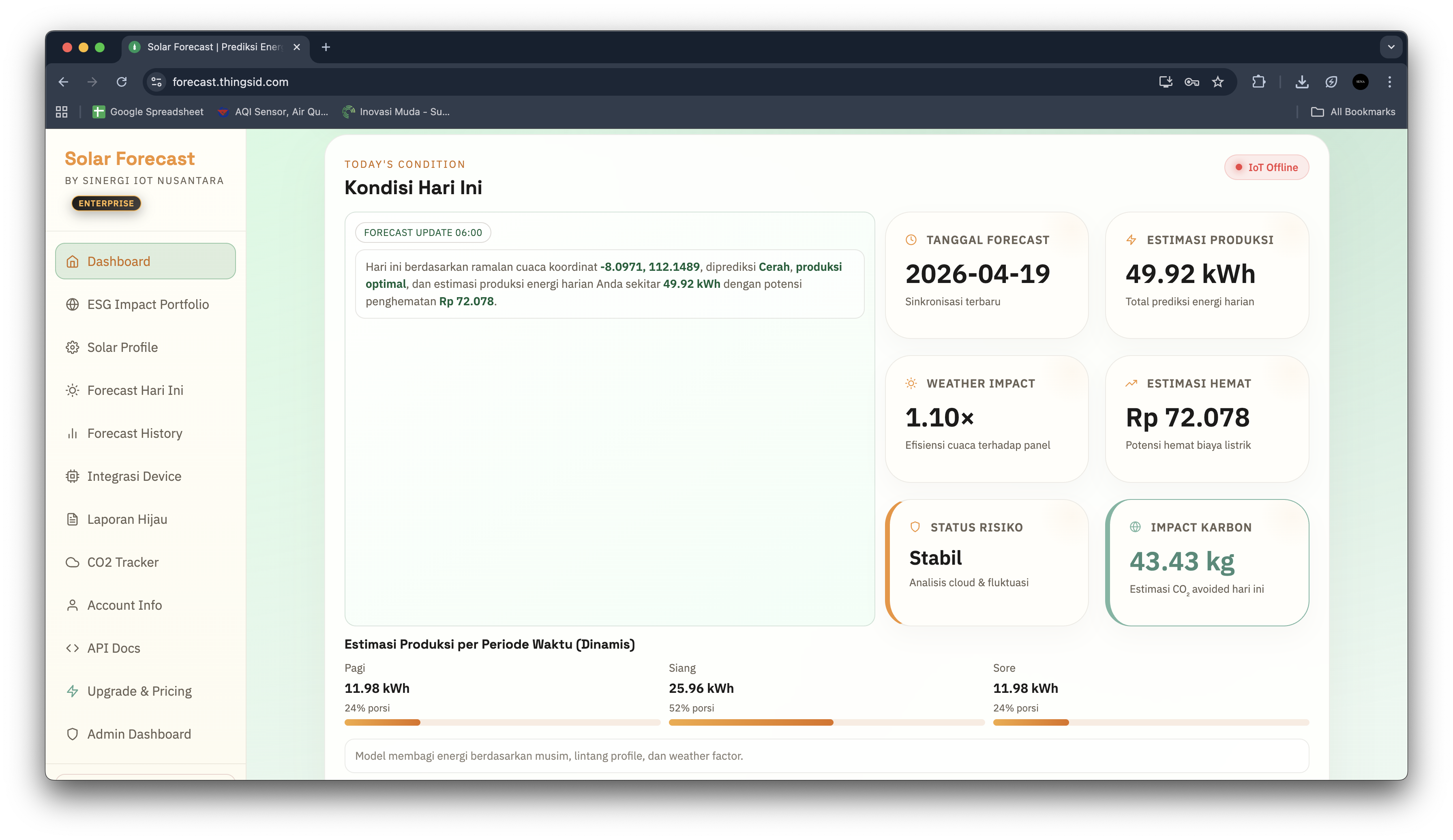Image resolution: width=1453 pixels, height=840 pixels.
Task: Expand the tab search dropdown arrow
Action: (x=1391, y=47)
